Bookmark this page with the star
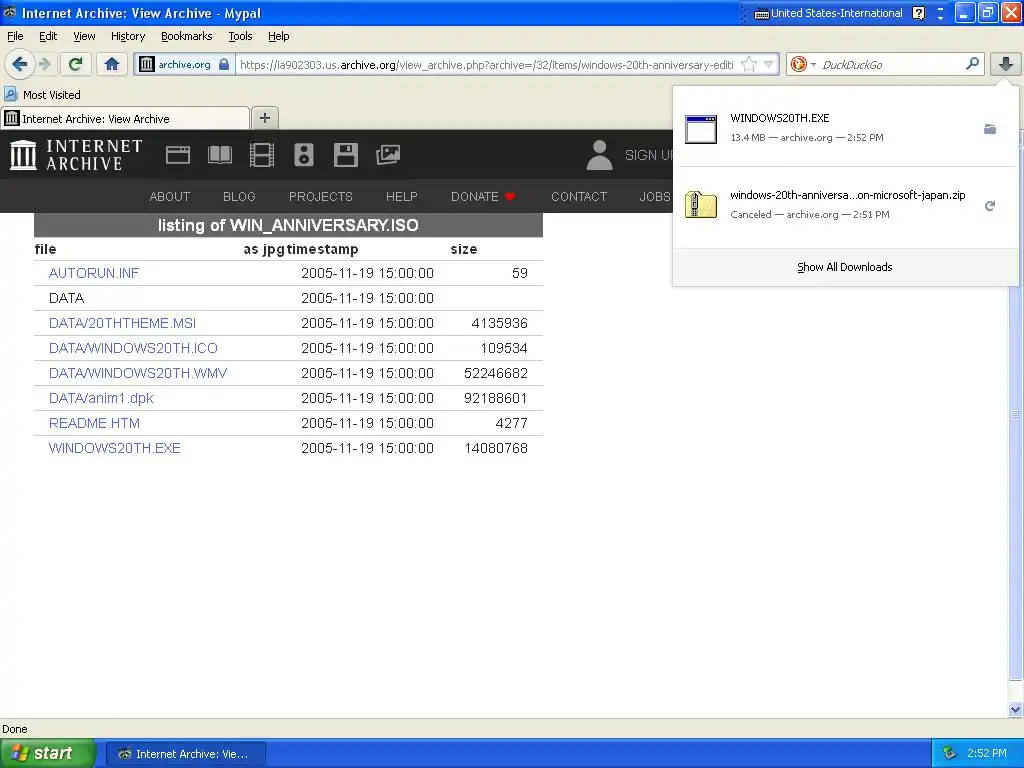Screen dimensions: 1024x768 pyautogui.click(x=749, y=64)
